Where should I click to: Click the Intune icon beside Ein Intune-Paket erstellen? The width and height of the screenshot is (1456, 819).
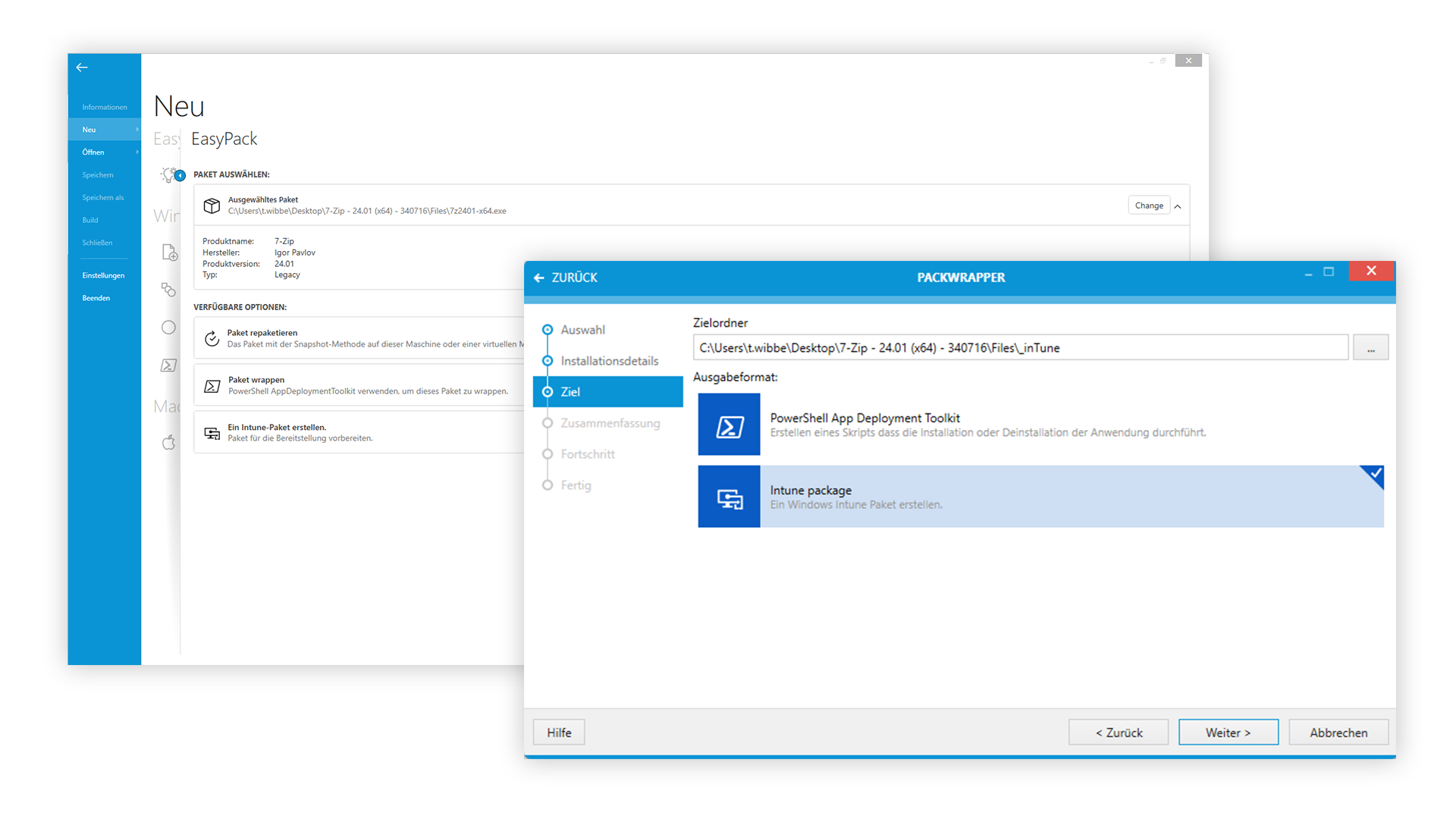212,433
